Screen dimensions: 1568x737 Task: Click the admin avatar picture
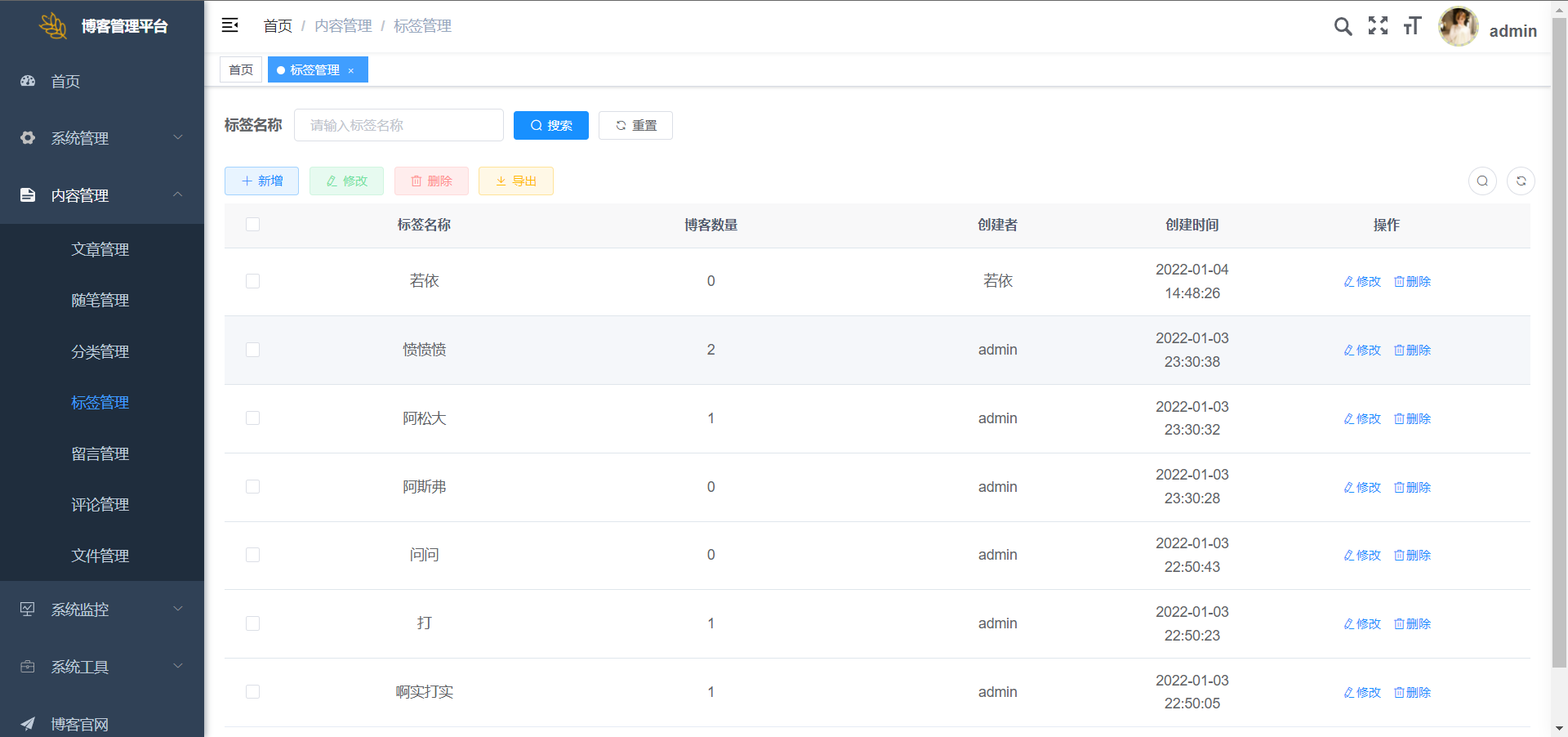(1458, 27)
